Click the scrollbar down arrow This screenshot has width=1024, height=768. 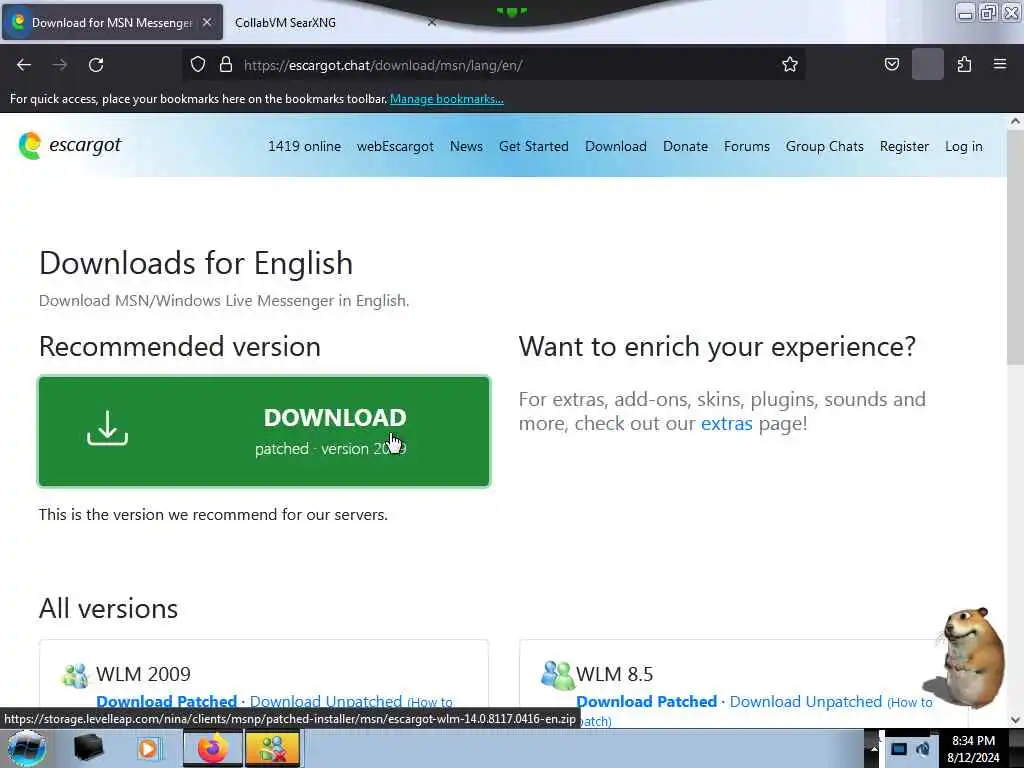tap(1015, 719)
